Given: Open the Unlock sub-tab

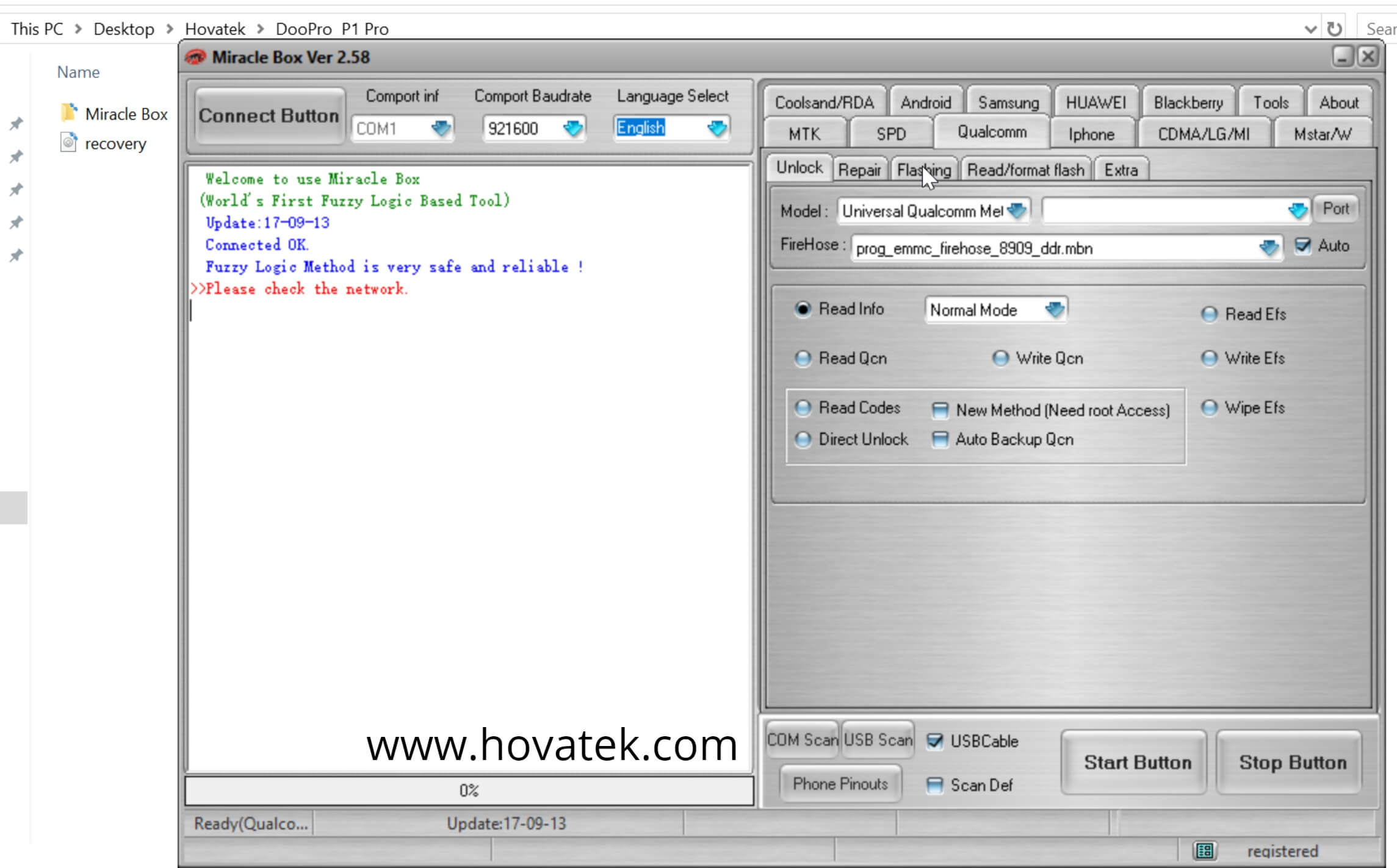Looking at the screenshot, I should pos(799,168).
